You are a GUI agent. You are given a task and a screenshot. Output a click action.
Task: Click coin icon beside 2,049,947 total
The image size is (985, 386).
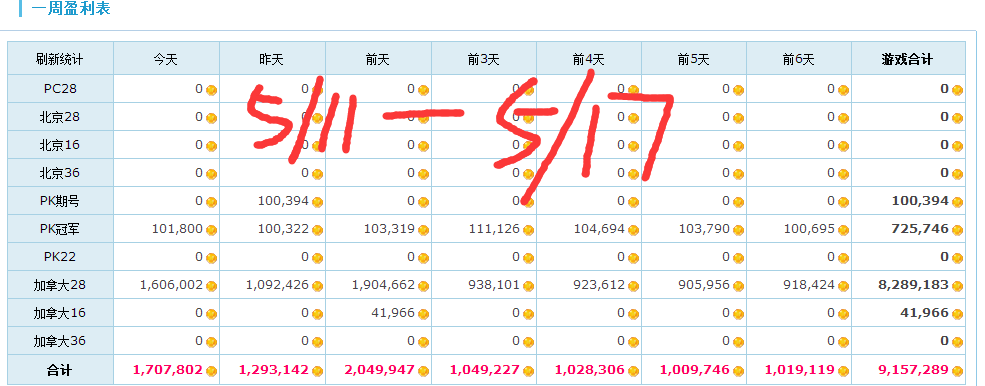423,371
